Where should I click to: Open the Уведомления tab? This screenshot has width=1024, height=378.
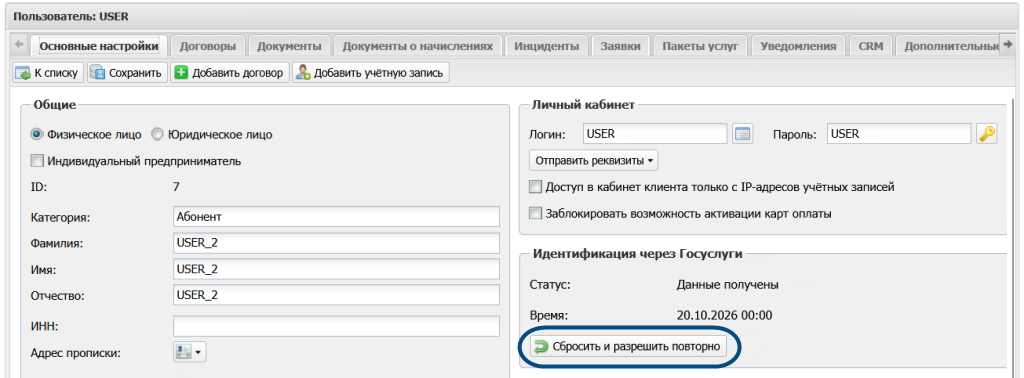798,46
